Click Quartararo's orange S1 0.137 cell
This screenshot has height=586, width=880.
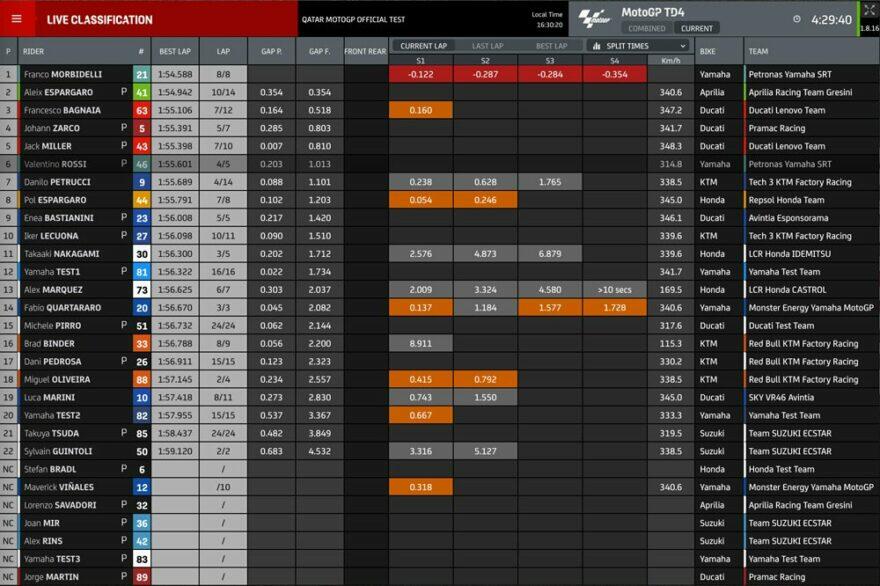tap(421, 308)
